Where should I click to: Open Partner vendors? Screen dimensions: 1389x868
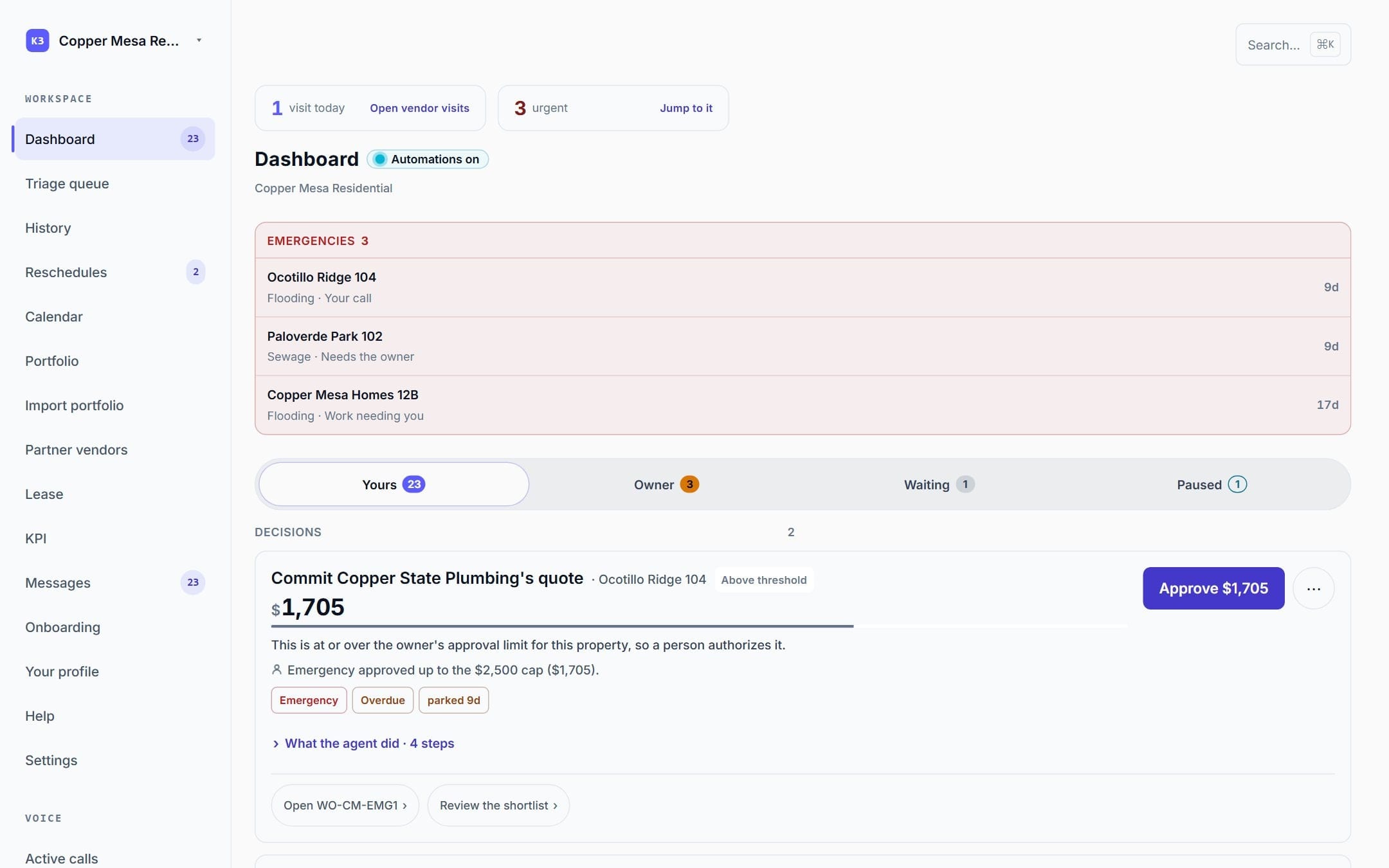[114, 449]
